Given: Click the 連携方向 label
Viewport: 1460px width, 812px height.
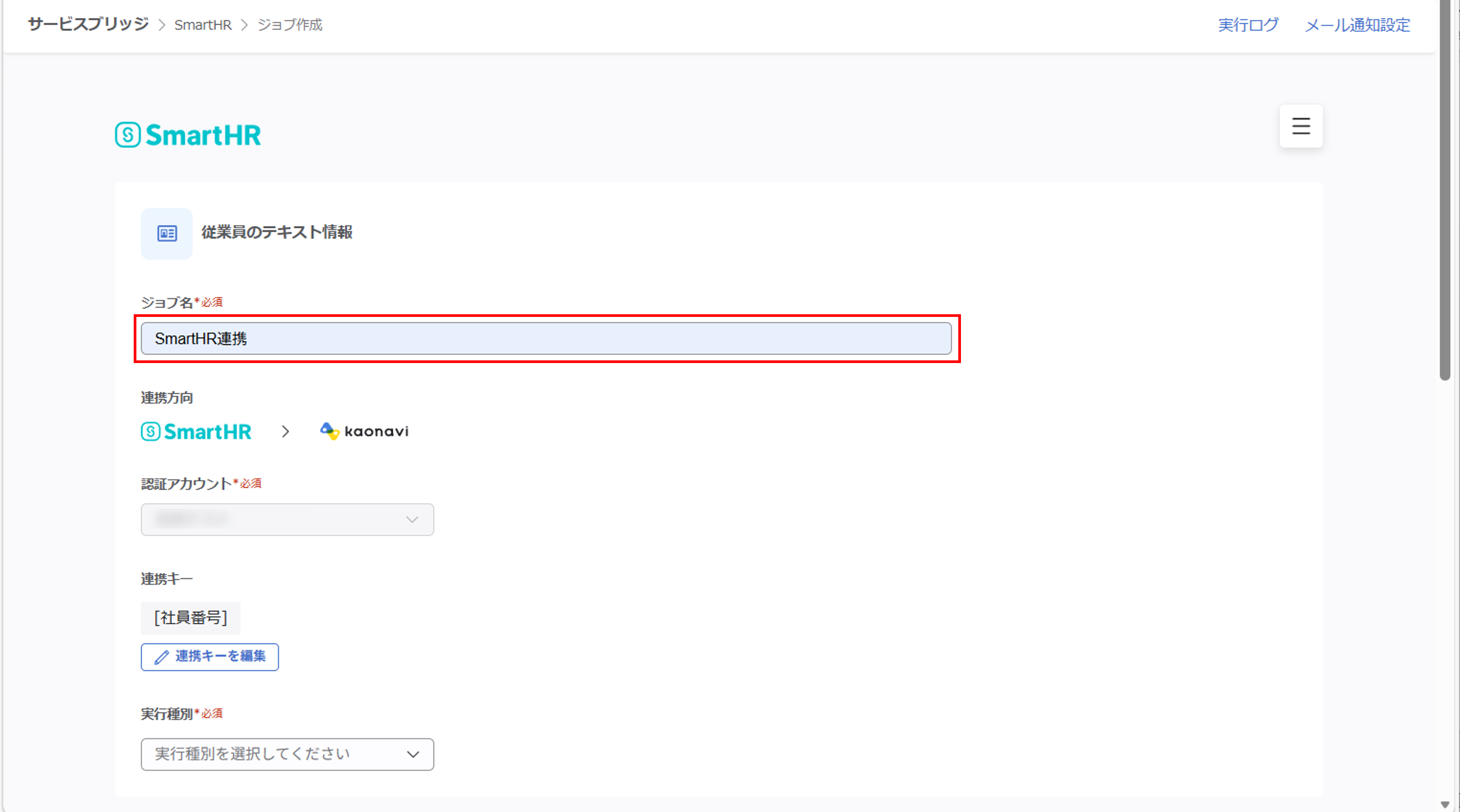Looking at the screenshot, I should point(167,398).
